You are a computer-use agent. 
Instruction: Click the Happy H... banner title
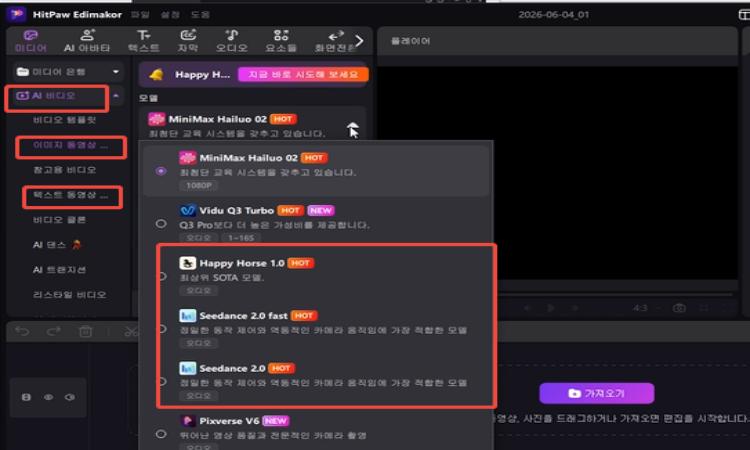pyautogui.click(x=202, y=75)
